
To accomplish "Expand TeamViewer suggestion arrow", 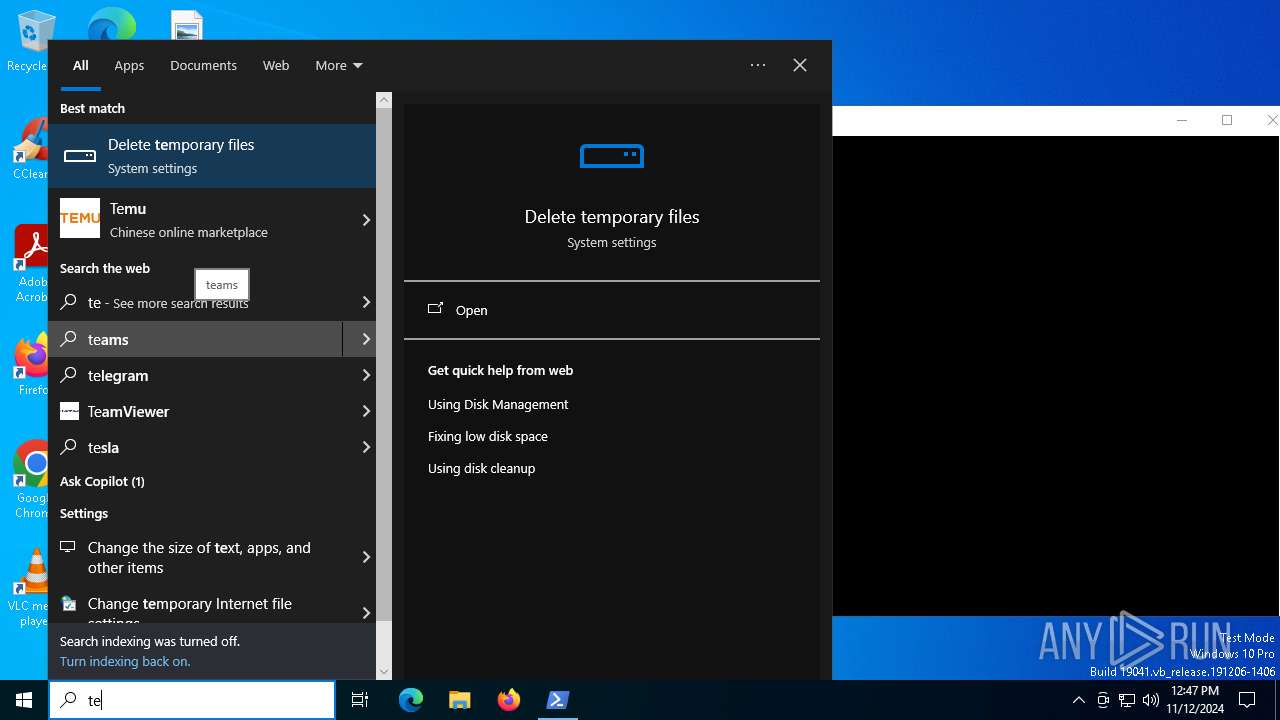I will (x=366, y=411).
